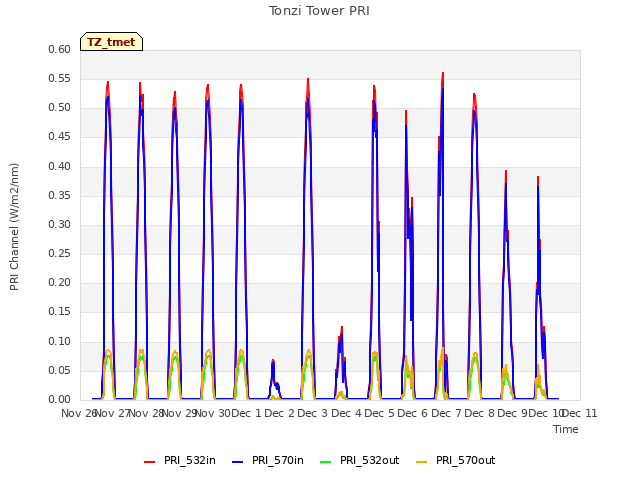Click the 0.25 y-axis tick label
The image size is (640, 480).
[60, 253]
